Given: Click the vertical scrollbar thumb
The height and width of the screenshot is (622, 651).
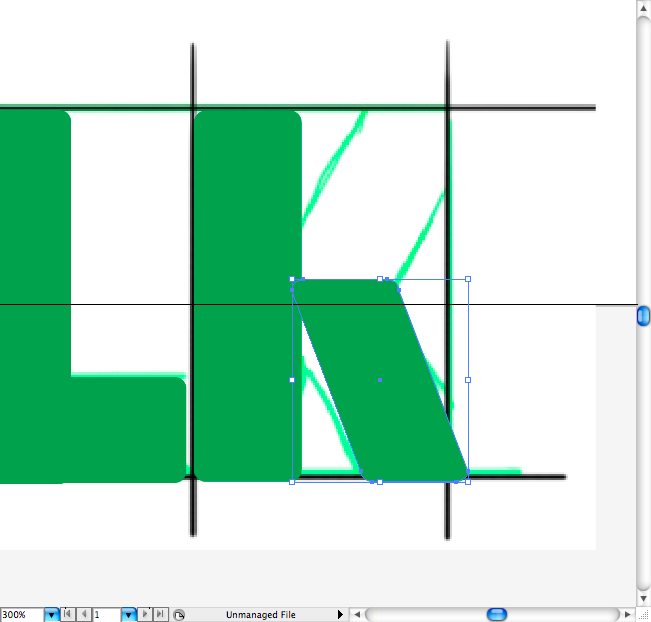Looking at the screenshot, I should pyautogui.click(x=643, y=316).
